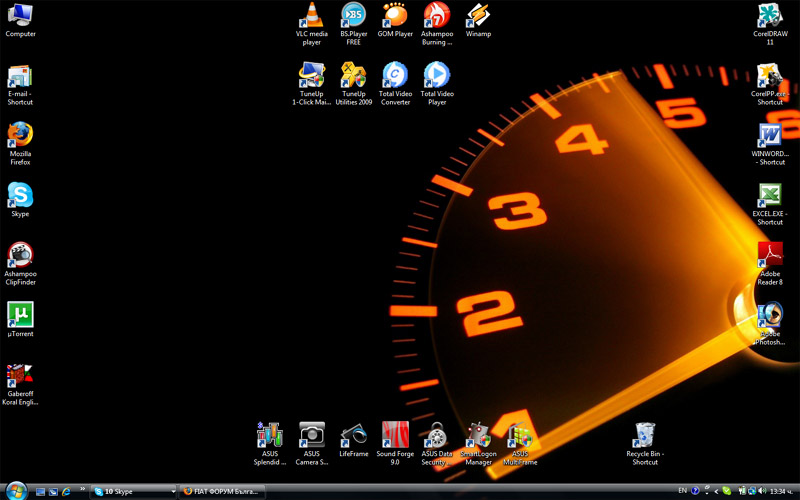Open VLC media player desktop icon
Image resolution: width=800 pixels, height=500 pixels.
312,16
